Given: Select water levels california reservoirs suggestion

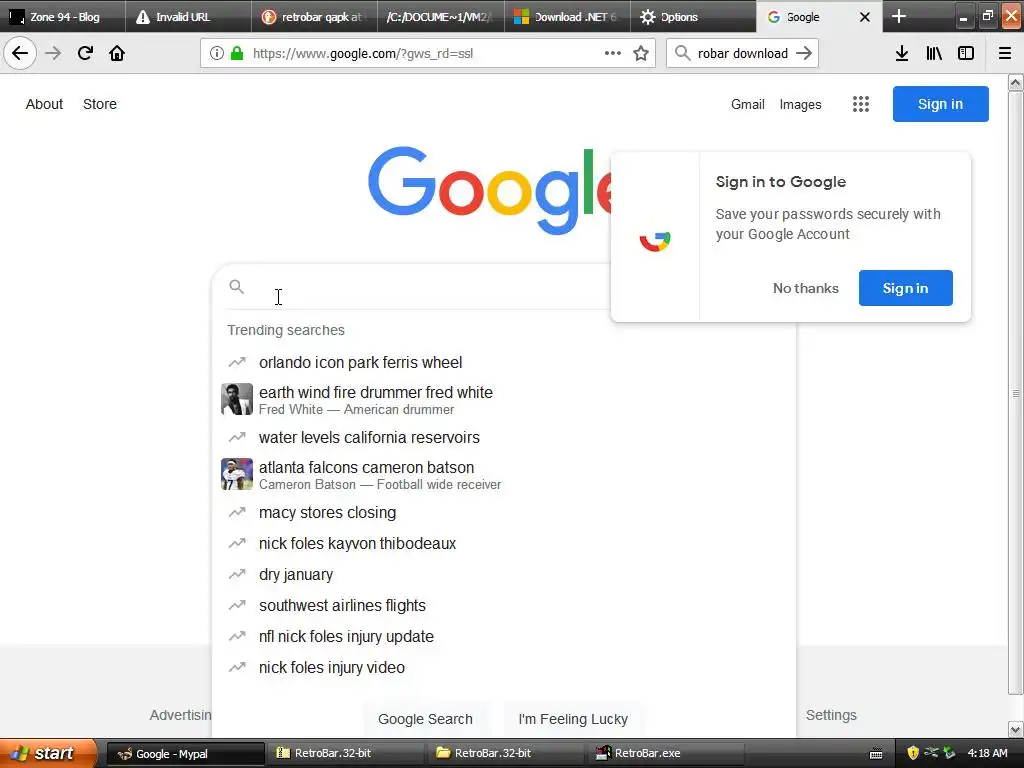Looking at the screenshot, I should click(503, 438).
